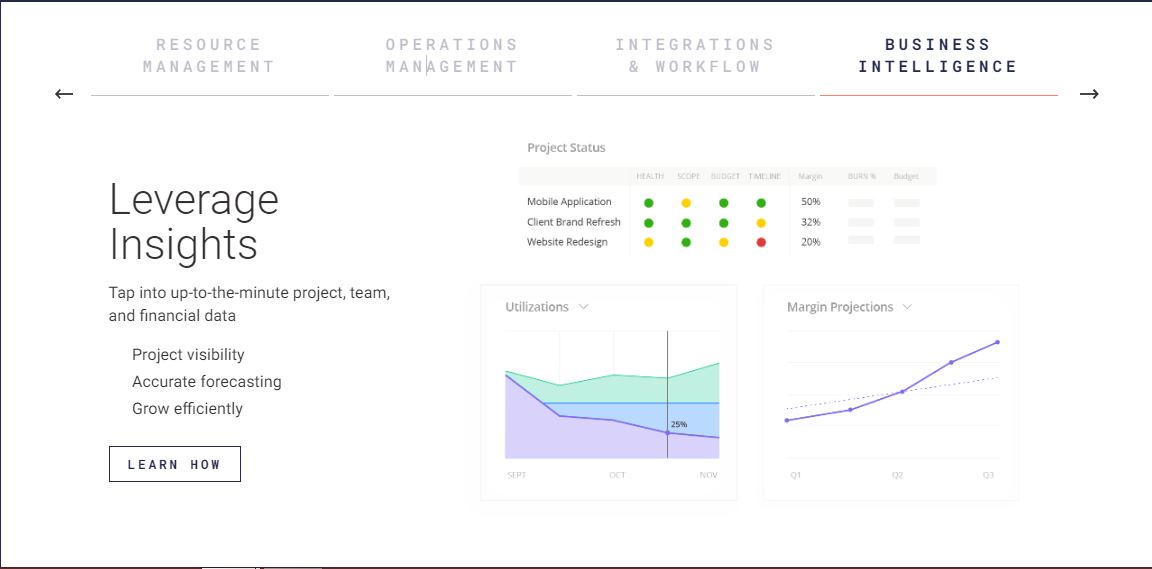Click the green Health dot for Mobile Application
Image resolution: width=1152 pixels, height=569 pixels.
(648, 203)
